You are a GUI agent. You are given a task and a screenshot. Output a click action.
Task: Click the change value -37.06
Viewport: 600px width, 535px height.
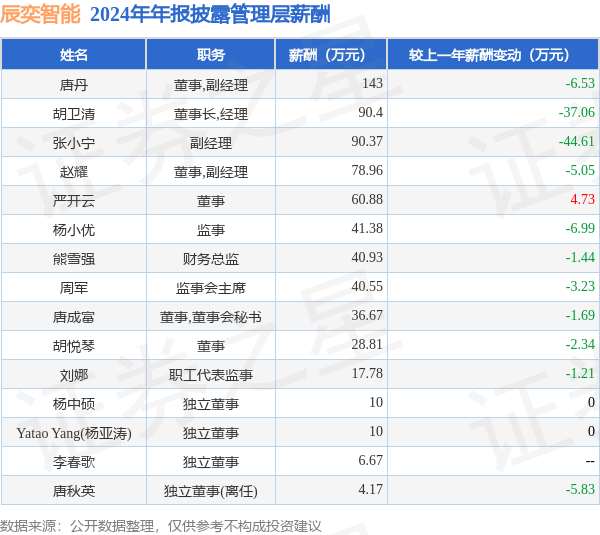[x=577, y=112]
